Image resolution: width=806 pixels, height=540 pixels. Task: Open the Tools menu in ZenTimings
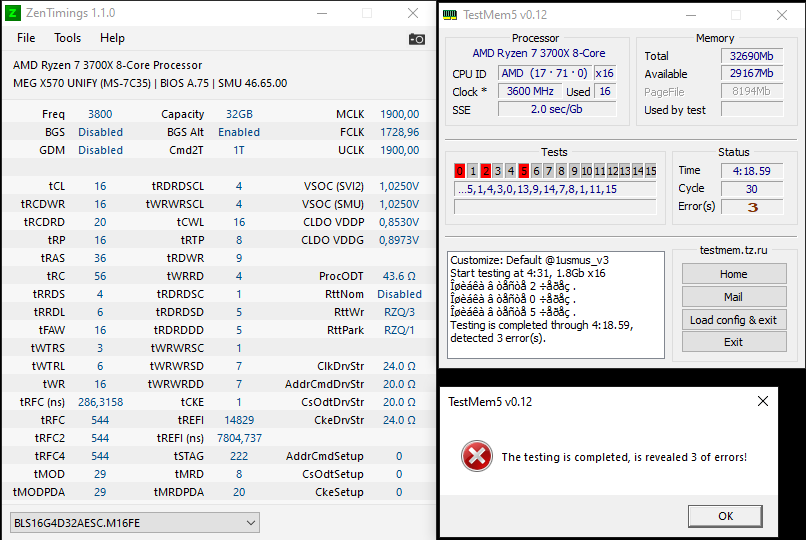67,38
